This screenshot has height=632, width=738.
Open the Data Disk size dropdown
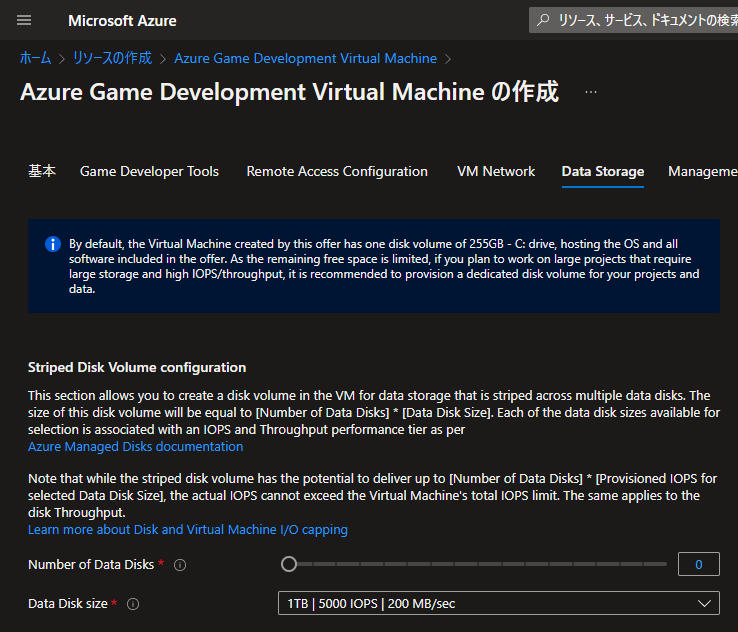tap(499, 603)
